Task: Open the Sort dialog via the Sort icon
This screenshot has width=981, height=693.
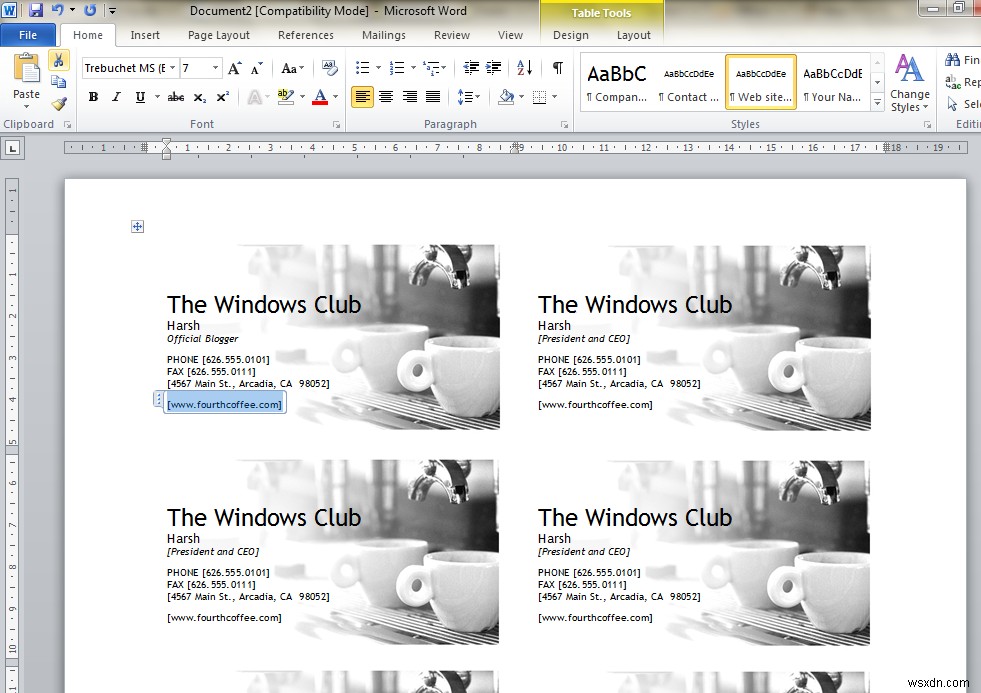Action: click(x=522, y=68)
